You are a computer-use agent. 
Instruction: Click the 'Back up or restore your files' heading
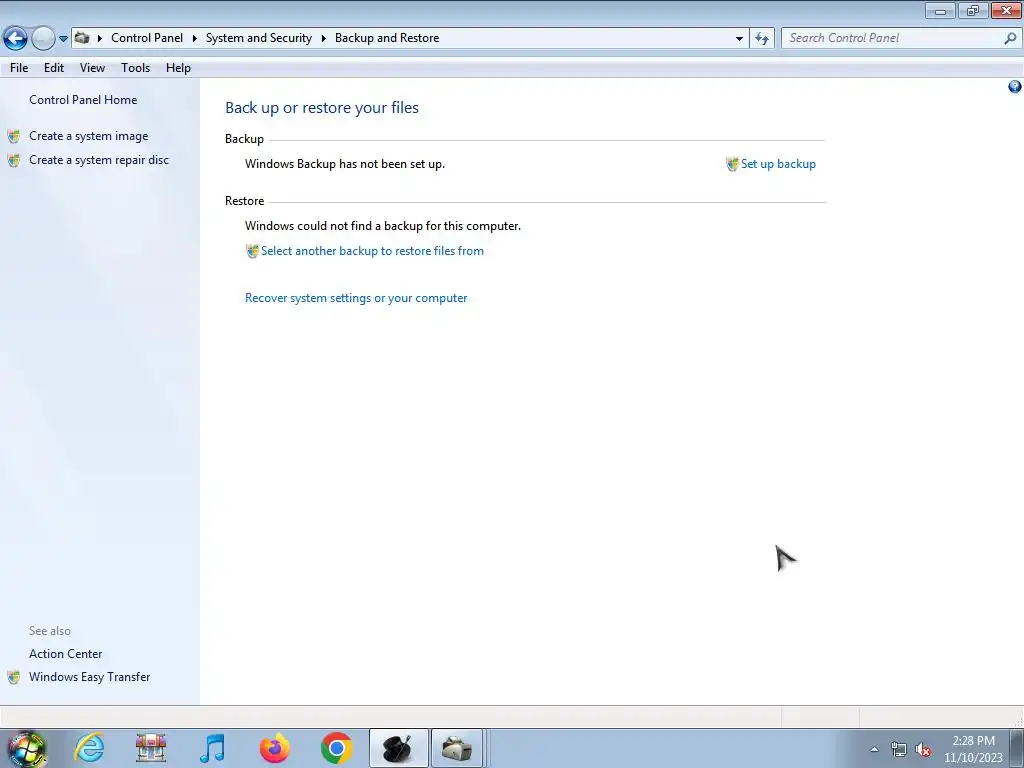(x=322, y=108)
